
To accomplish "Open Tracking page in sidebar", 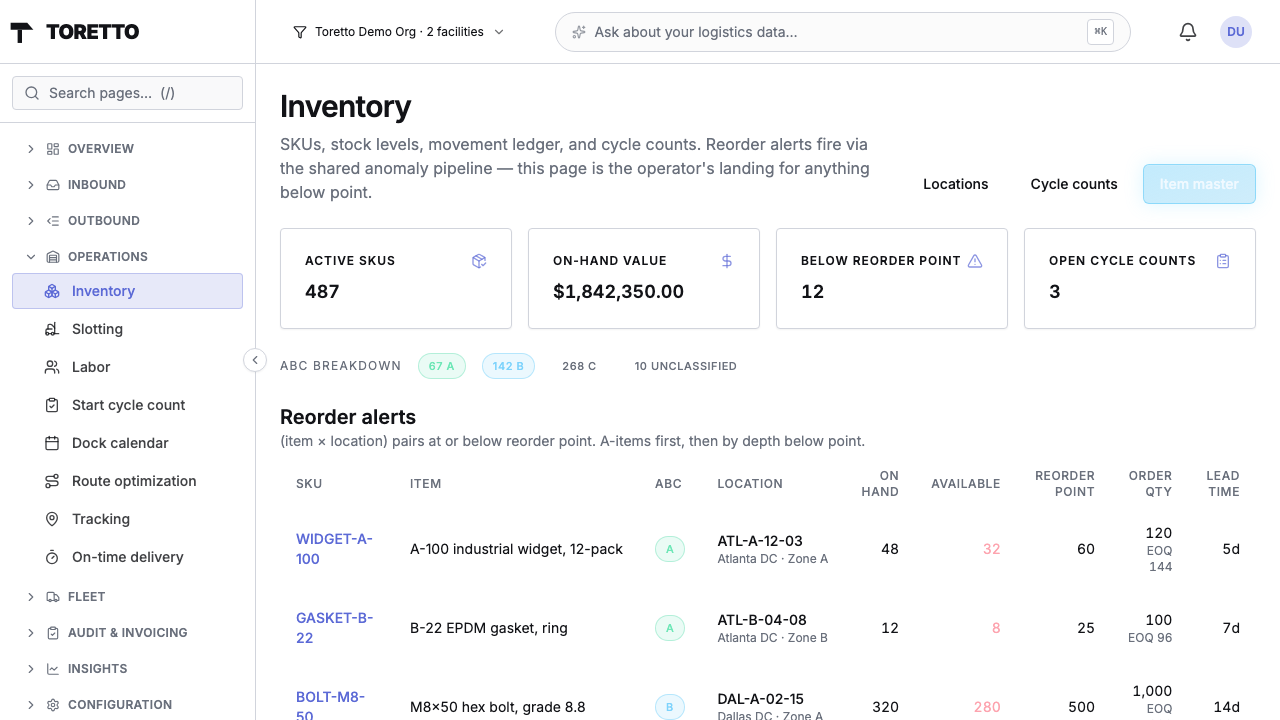I will coord(127,519).
